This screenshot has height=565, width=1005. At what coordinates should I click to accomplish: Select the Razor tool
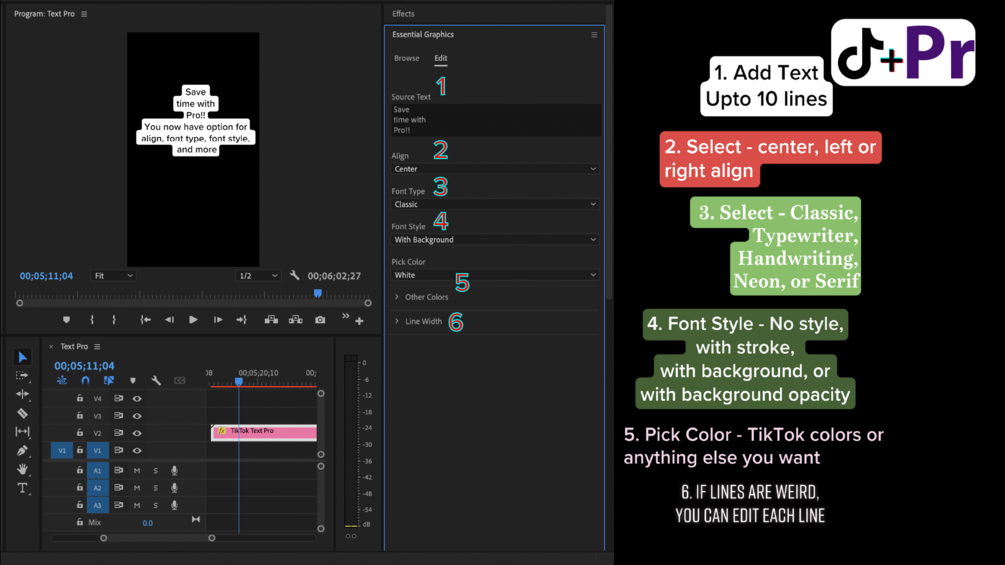(22, 413)
